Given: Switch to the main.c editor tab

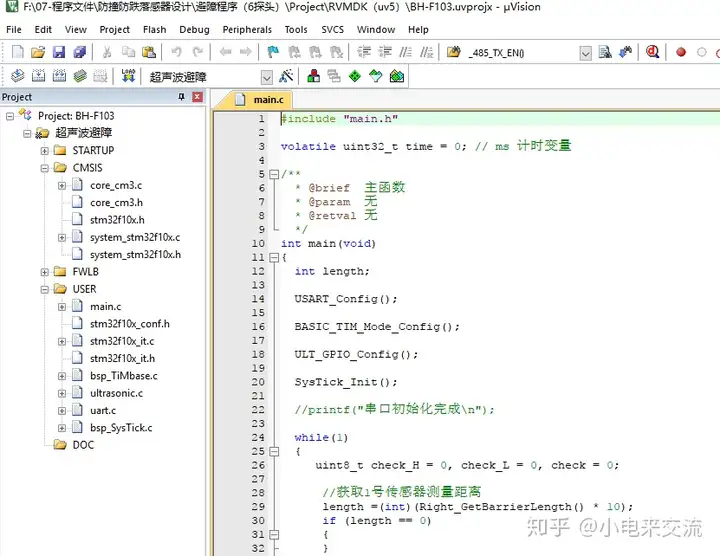Looking at the screenshot, I should [259, 100].
